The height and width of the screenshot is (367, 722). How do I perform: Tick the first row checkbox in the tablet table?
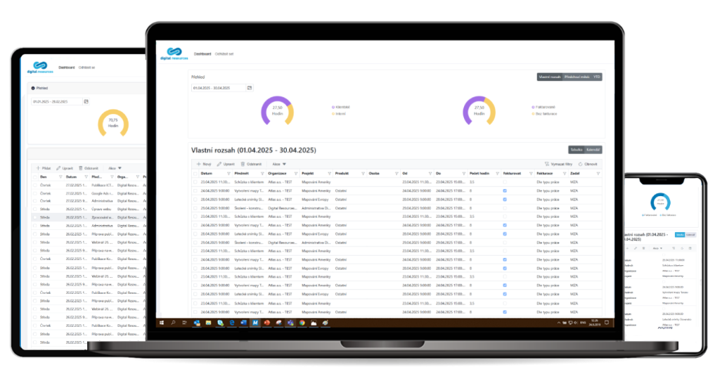click(35, 185)
